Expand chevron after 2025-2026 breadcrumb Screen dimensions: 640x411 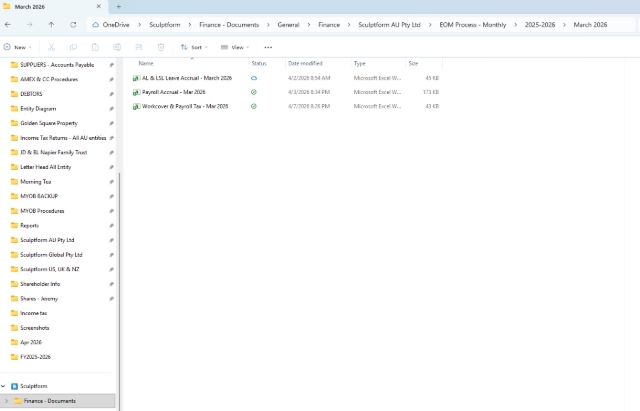click(x=564, y=25)
